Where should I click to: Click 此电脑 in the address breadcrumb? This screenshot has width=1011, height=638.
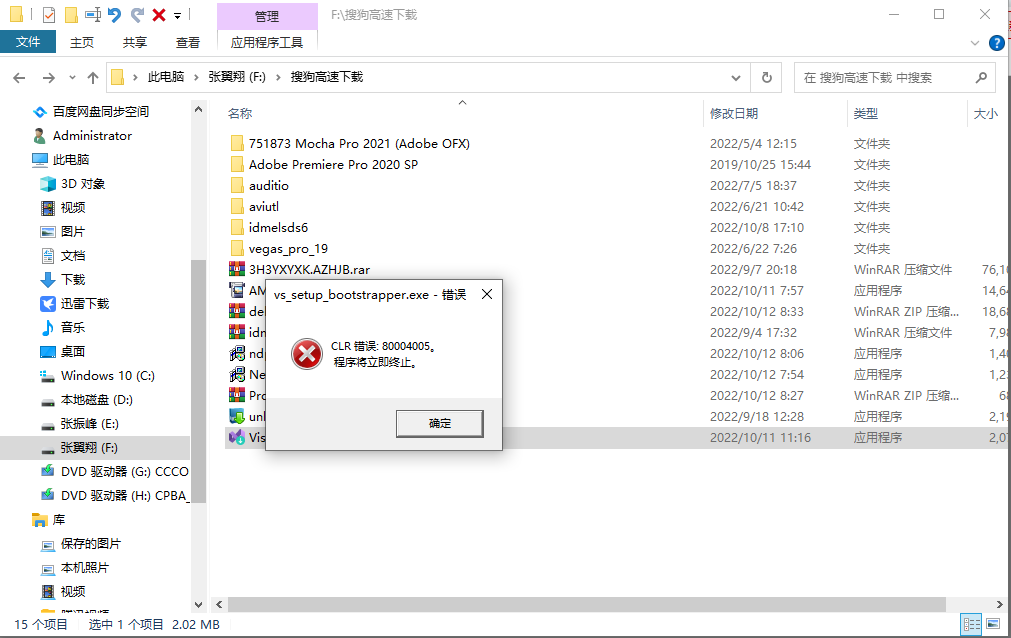tap(166, 77)
